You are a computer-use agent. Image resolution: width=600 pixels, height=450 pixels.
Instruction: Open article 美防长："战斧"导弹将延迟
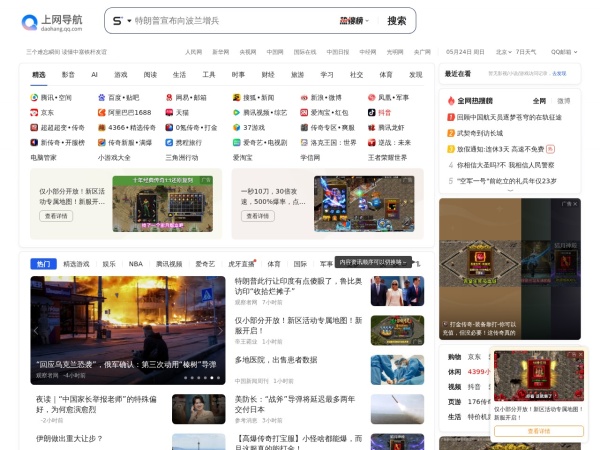pos(295,404)
